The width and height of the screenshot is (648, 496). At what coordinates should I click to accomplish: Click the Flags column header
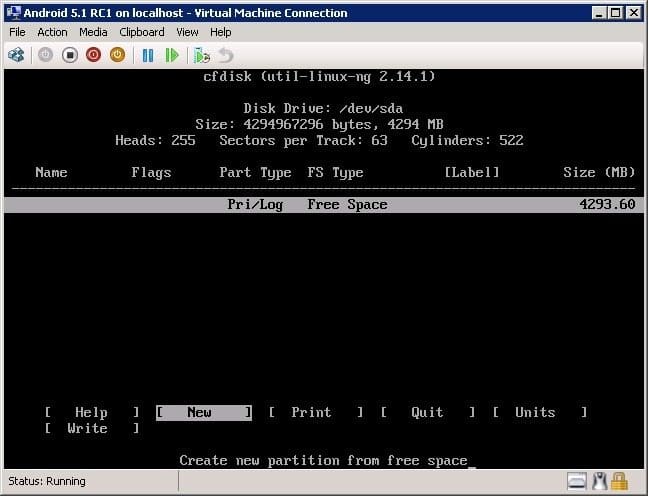click(x=151, y=172)
